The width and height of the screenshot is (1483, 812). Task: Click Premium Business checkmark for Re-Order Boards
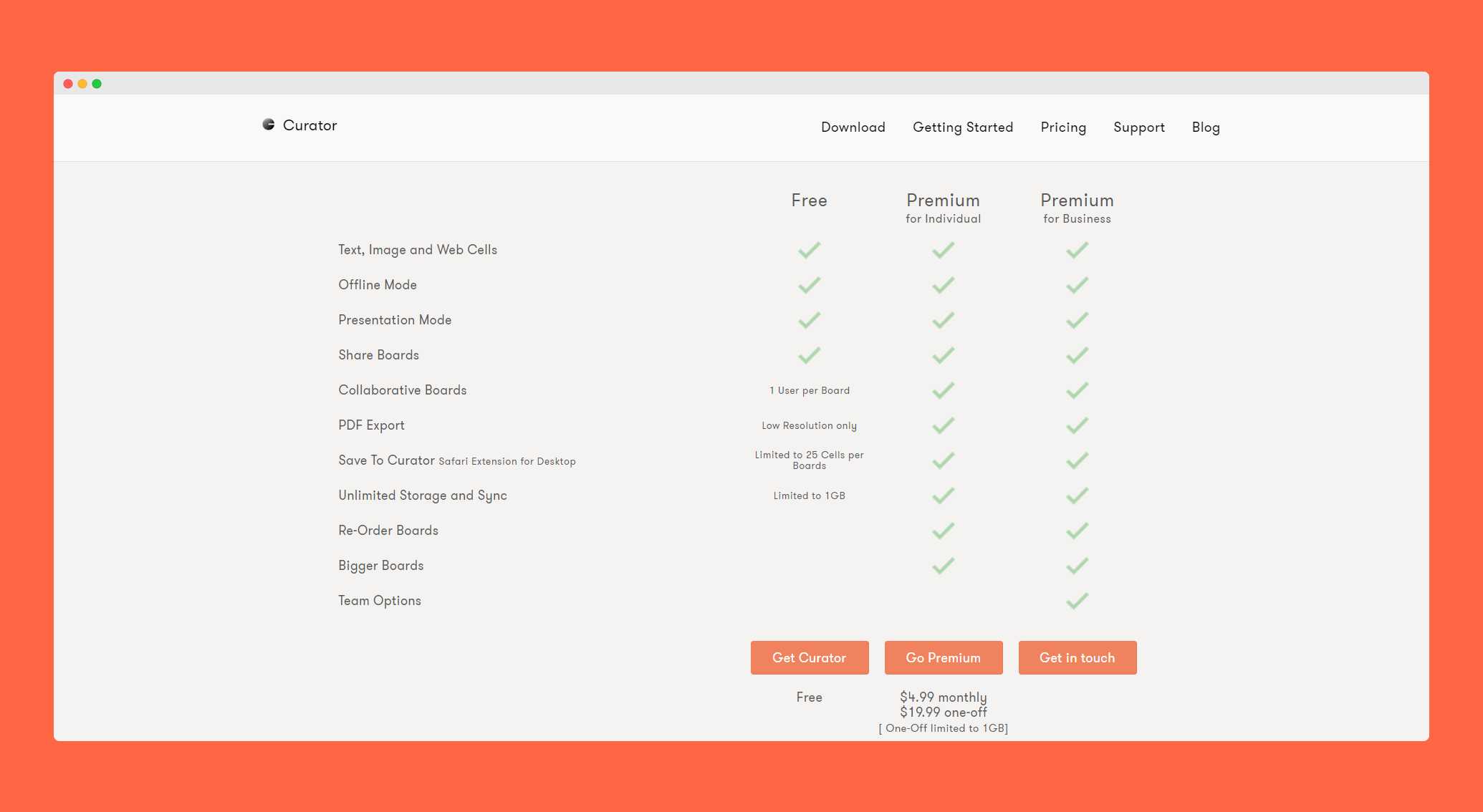pos(1078,531)
